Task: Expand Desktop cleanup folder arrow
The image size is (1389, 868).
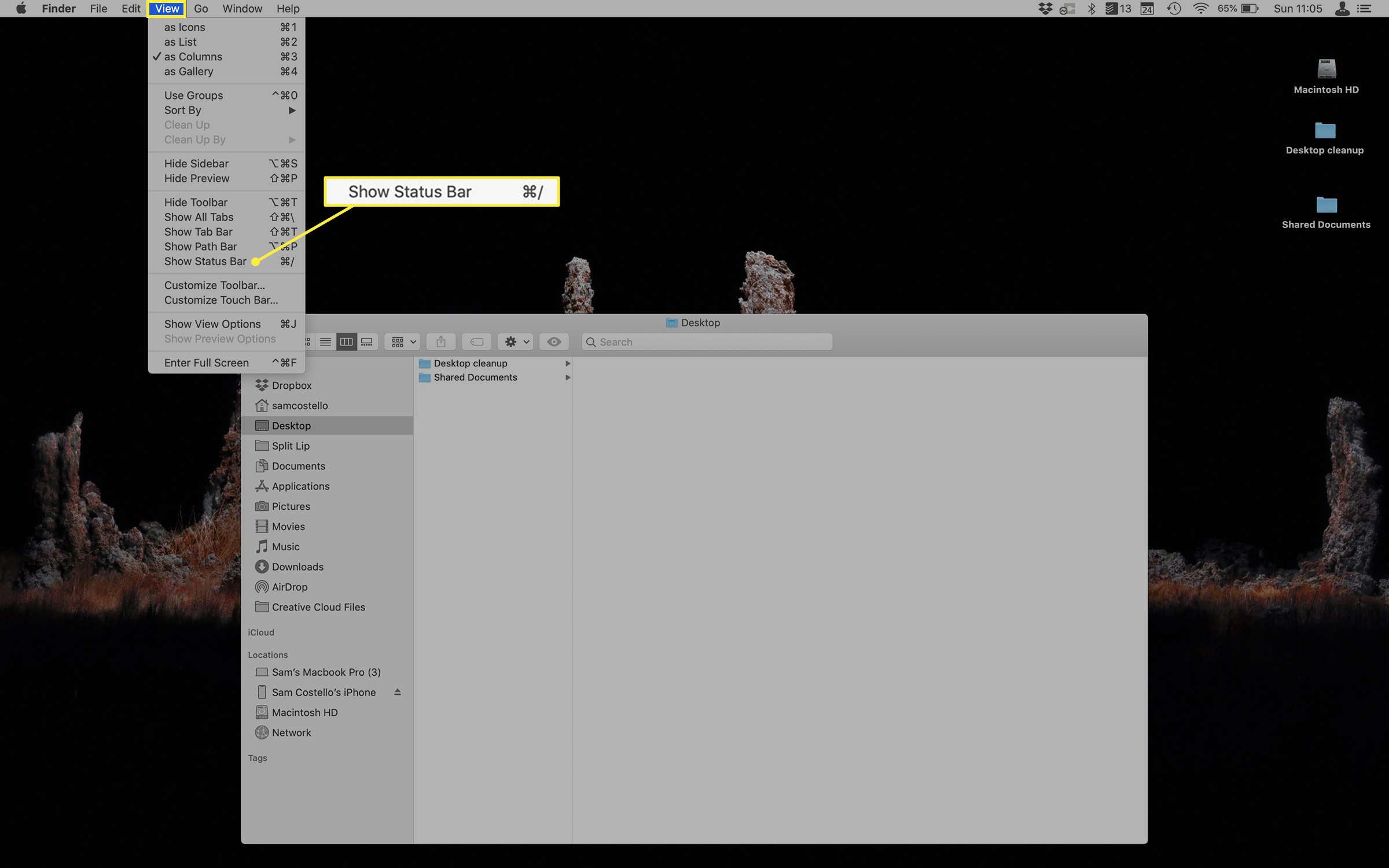Action: (x=567, y=363)
